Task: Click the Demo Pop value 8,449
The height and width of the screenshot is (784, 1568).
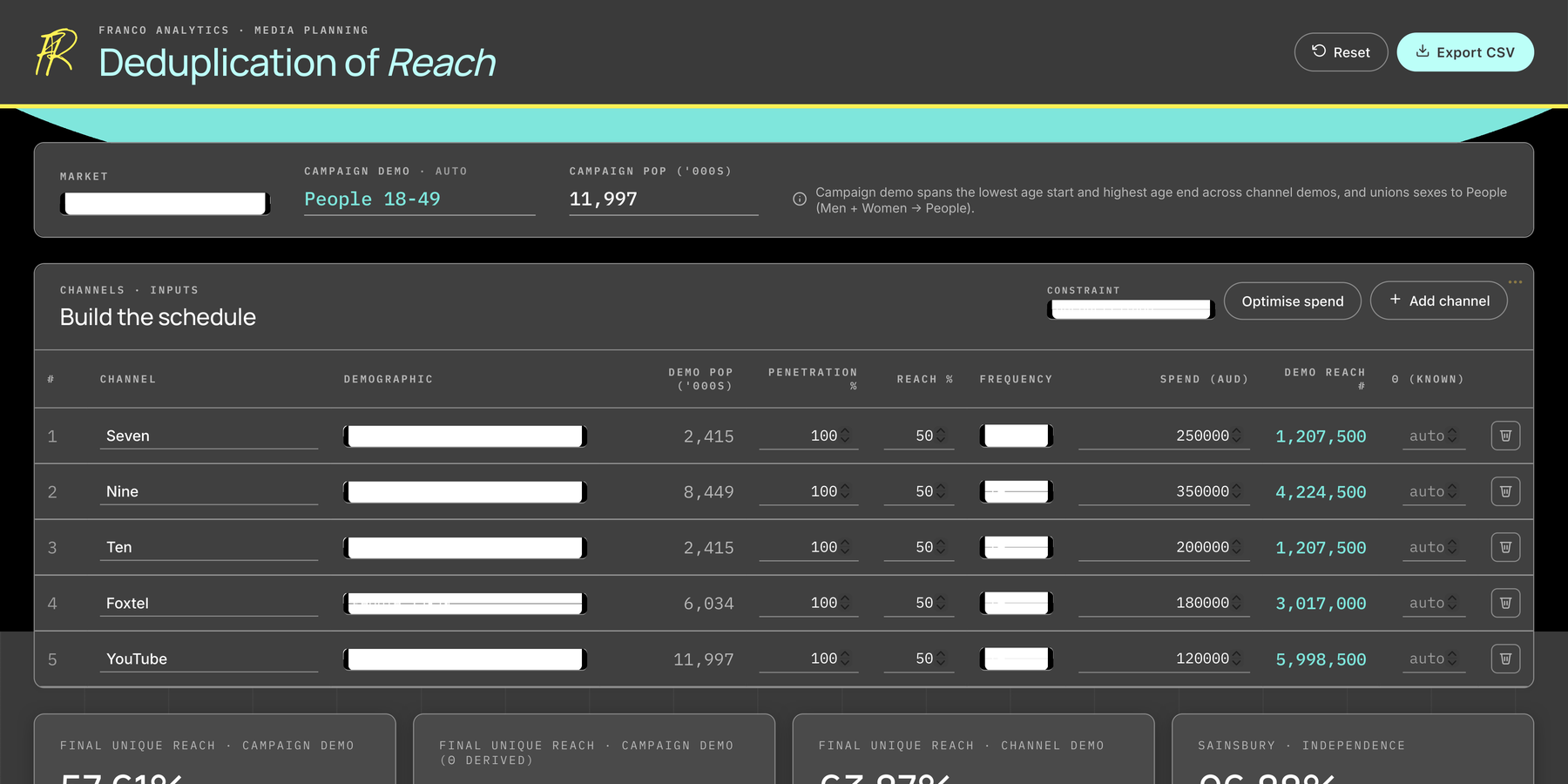Action: click(x=708, y=492)
